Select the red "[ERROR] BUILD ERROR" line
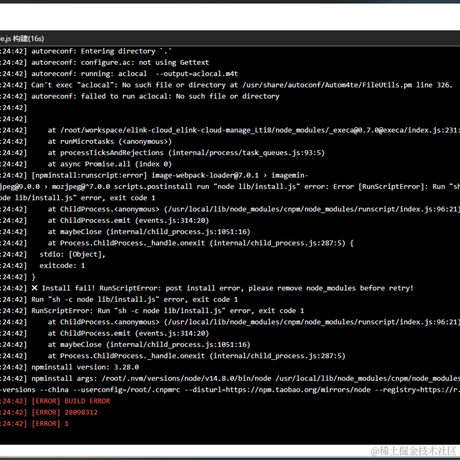Image resolution: width=460 pixels, height=460 pixels. point(55,401)
